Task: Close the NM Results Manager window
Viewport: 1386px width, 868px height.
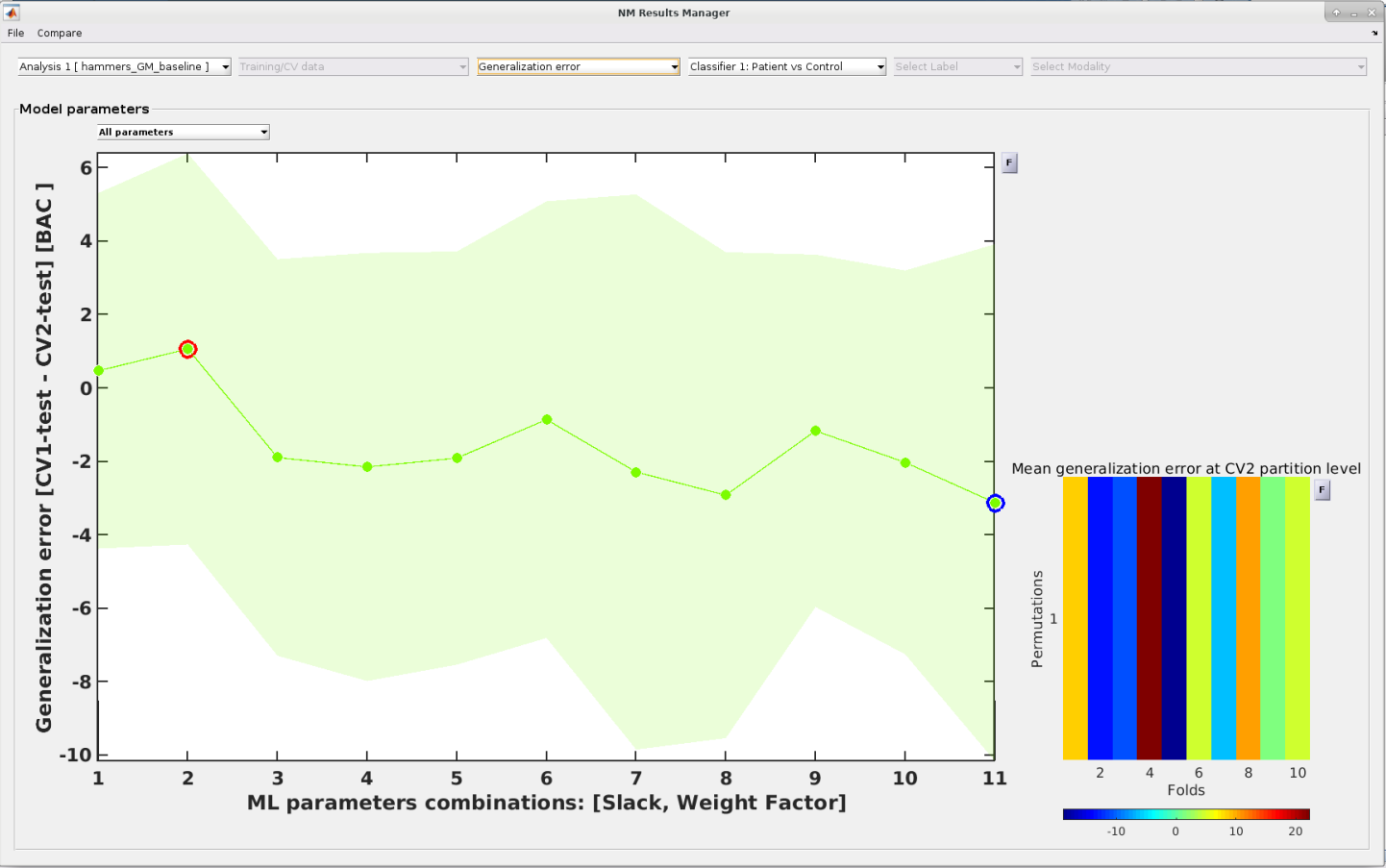Action: (1372, 12)
